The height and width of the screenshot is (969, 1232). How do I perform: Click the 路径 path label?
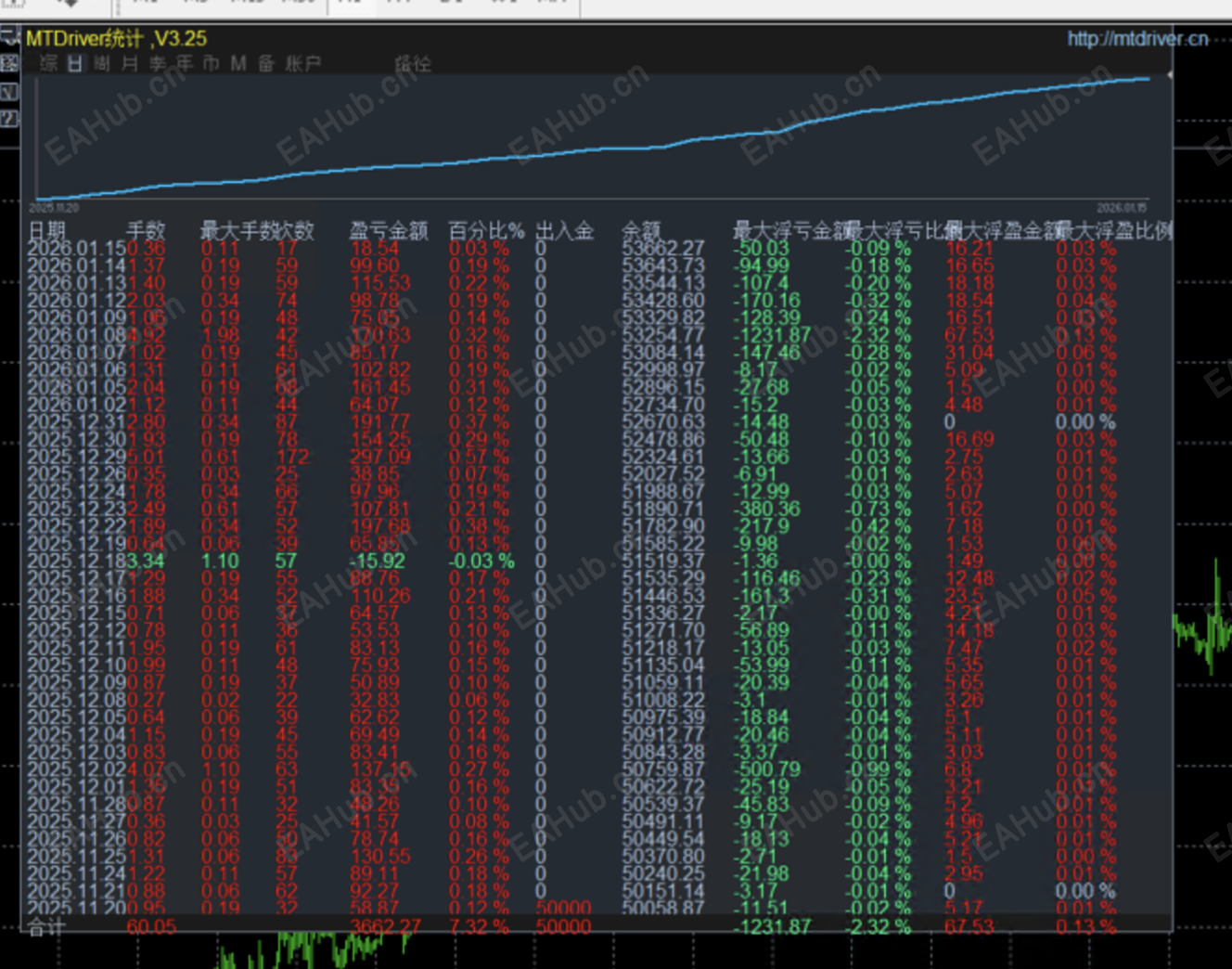(413, 63)
